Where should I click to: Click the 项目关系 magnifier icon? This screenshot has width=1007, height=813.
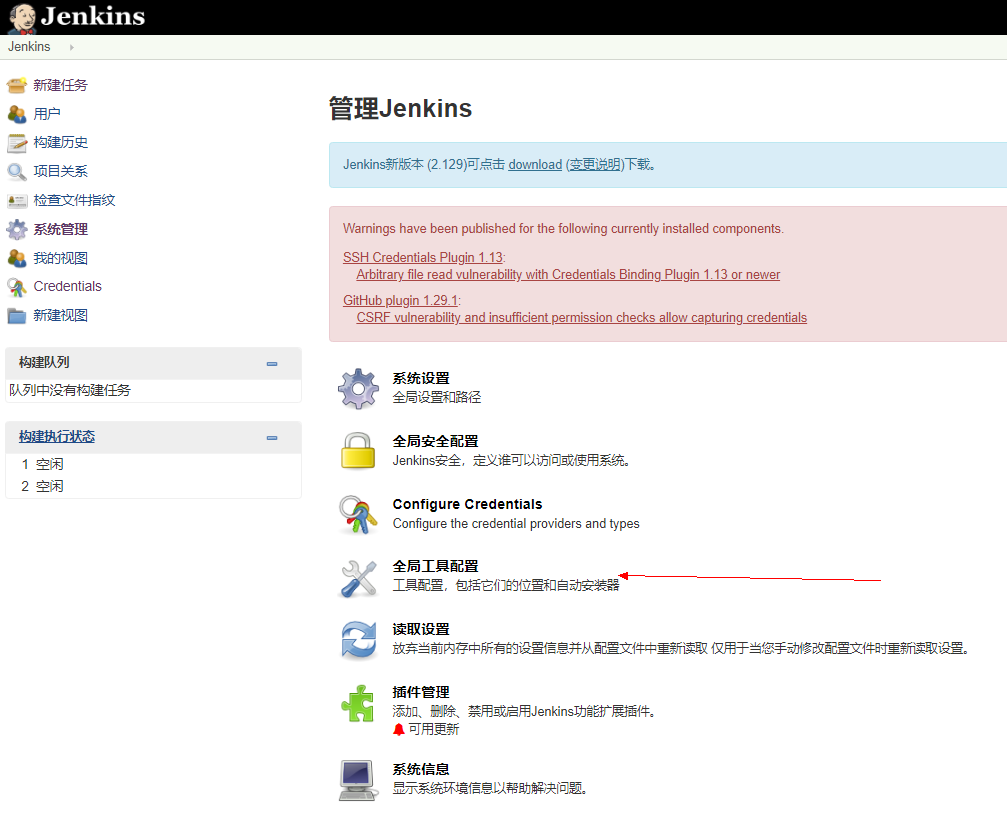17,171
